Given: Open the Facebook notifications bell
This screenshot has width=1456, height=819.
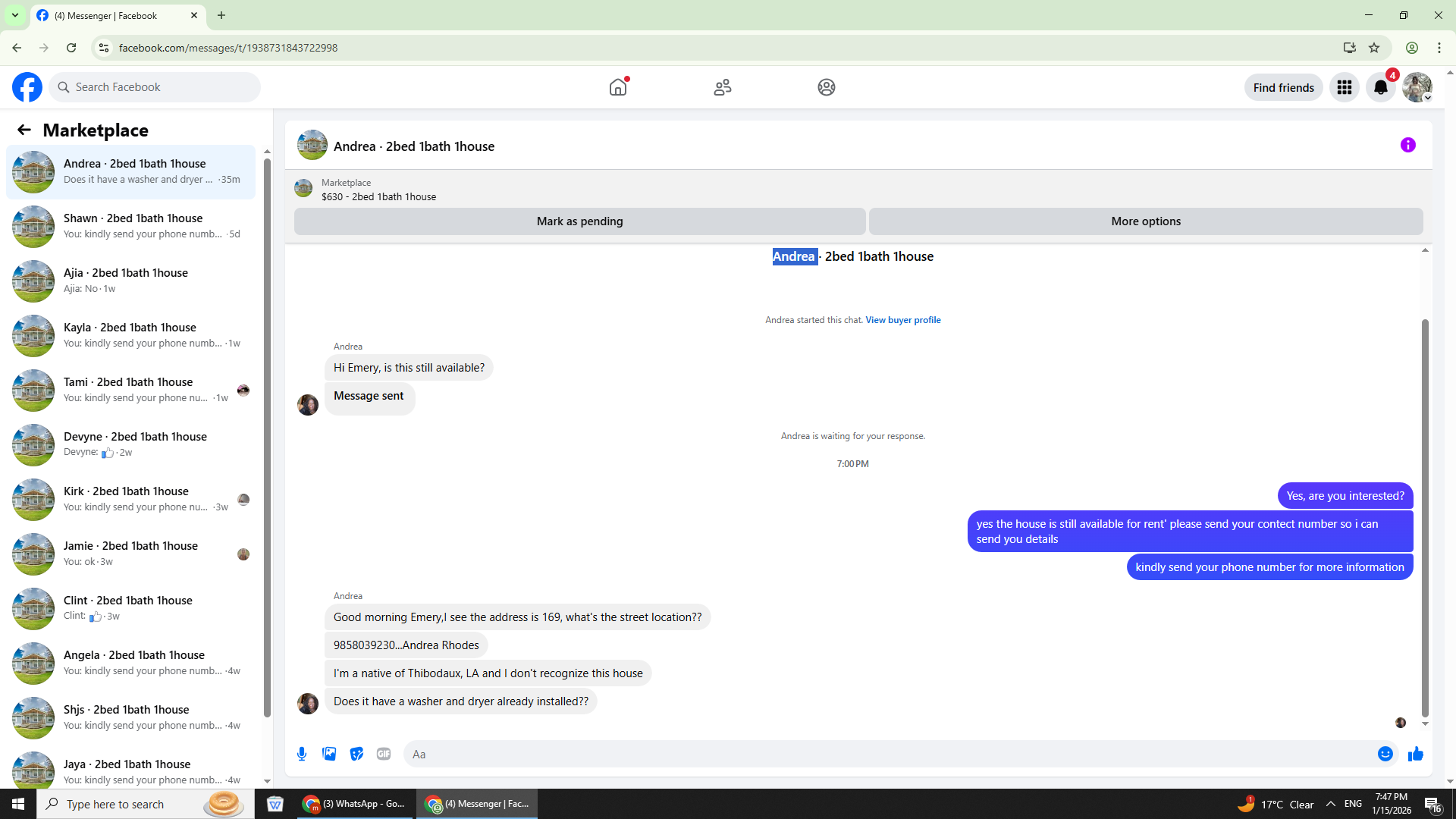Looking at the screenshot, I should 1380,87.
